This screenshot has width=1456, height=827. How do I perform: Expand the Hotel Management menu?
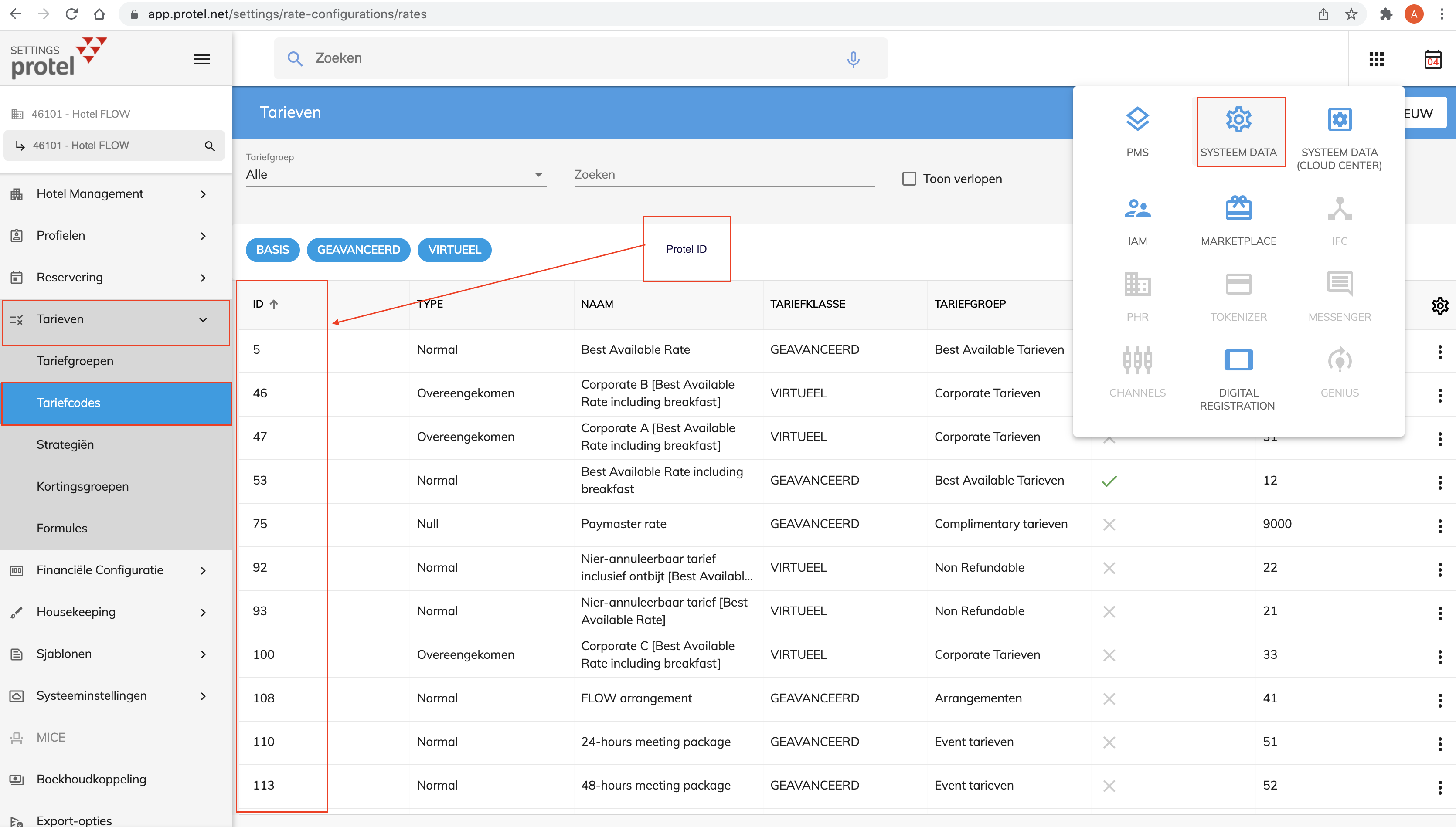(x=114, y=194)
